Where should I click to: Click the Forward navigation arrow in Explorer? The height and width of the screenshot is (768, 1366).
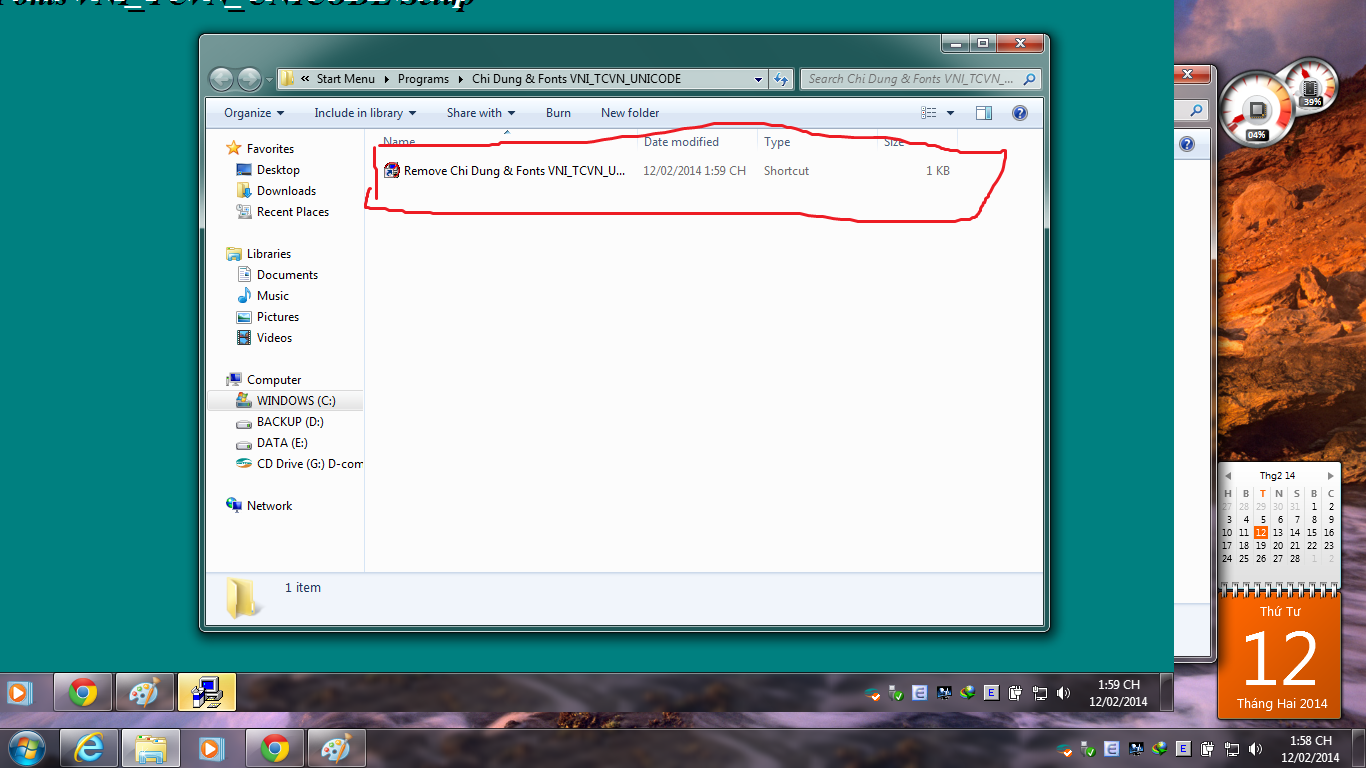tap(249, 79)
